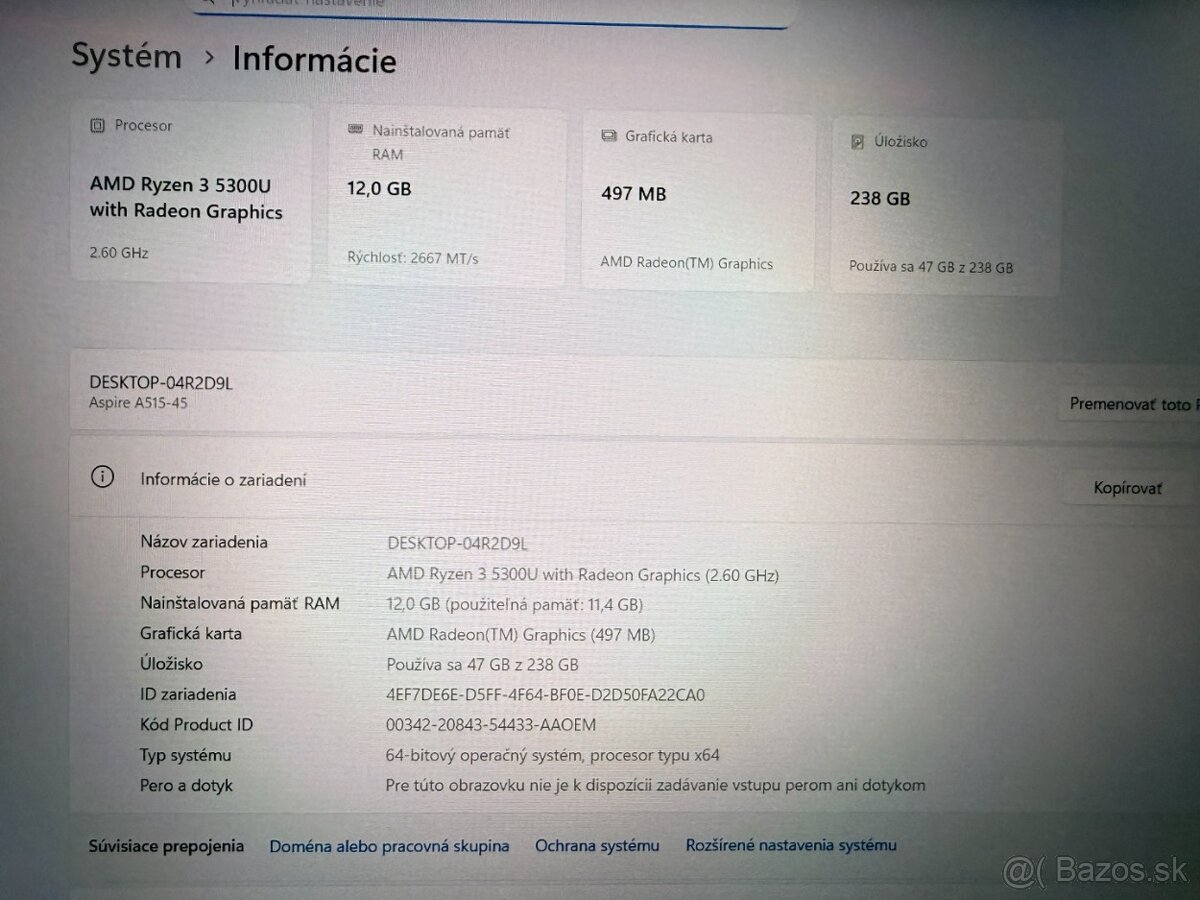The width and height of the screenshot is (1200, 900).
Task: Select the DESKTOP-04R2D9L device name value
Action: pos(457,544)
